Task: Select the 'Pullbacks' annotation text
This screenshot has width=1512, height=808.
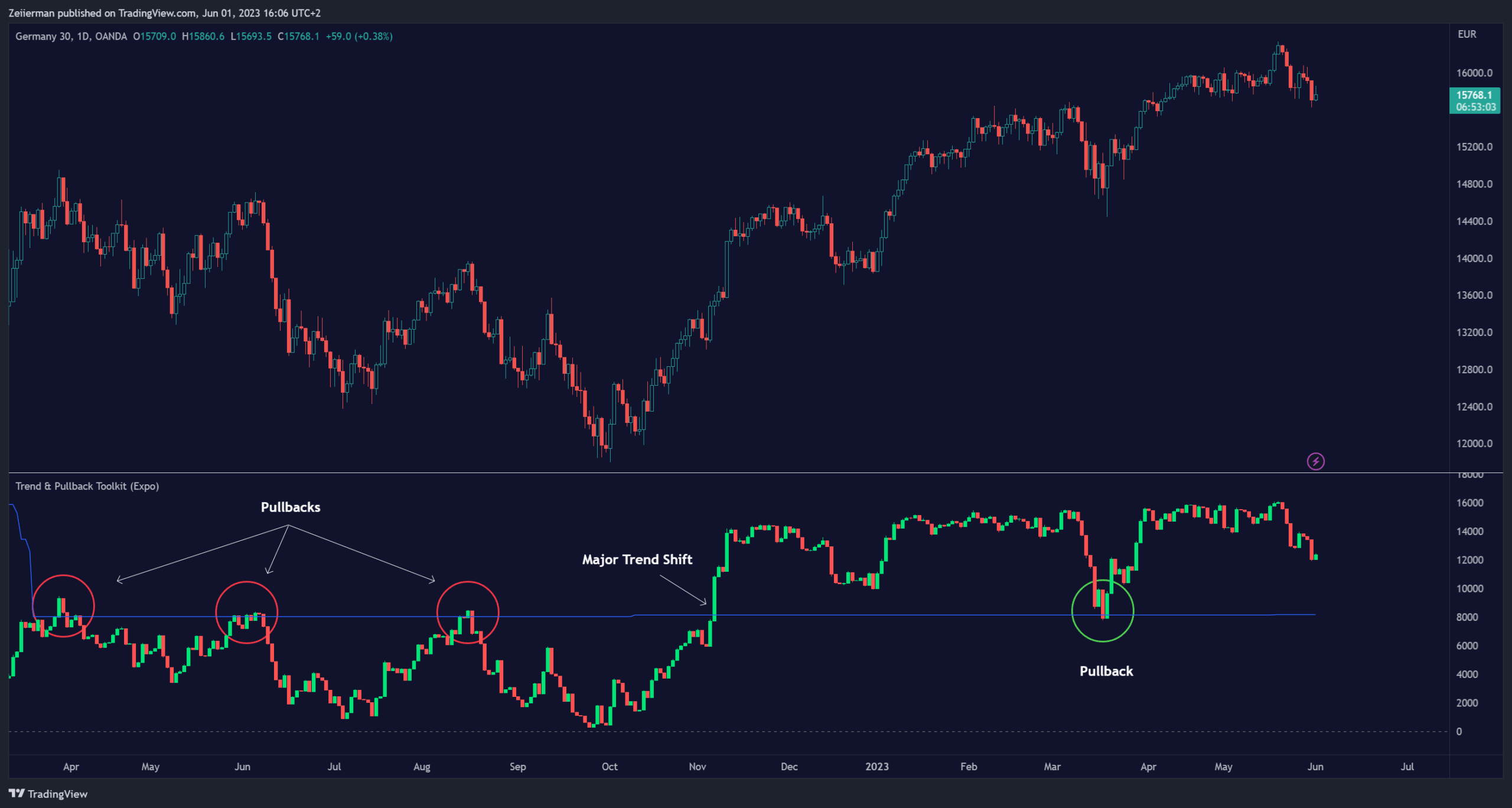Action: tap(291, 507)
